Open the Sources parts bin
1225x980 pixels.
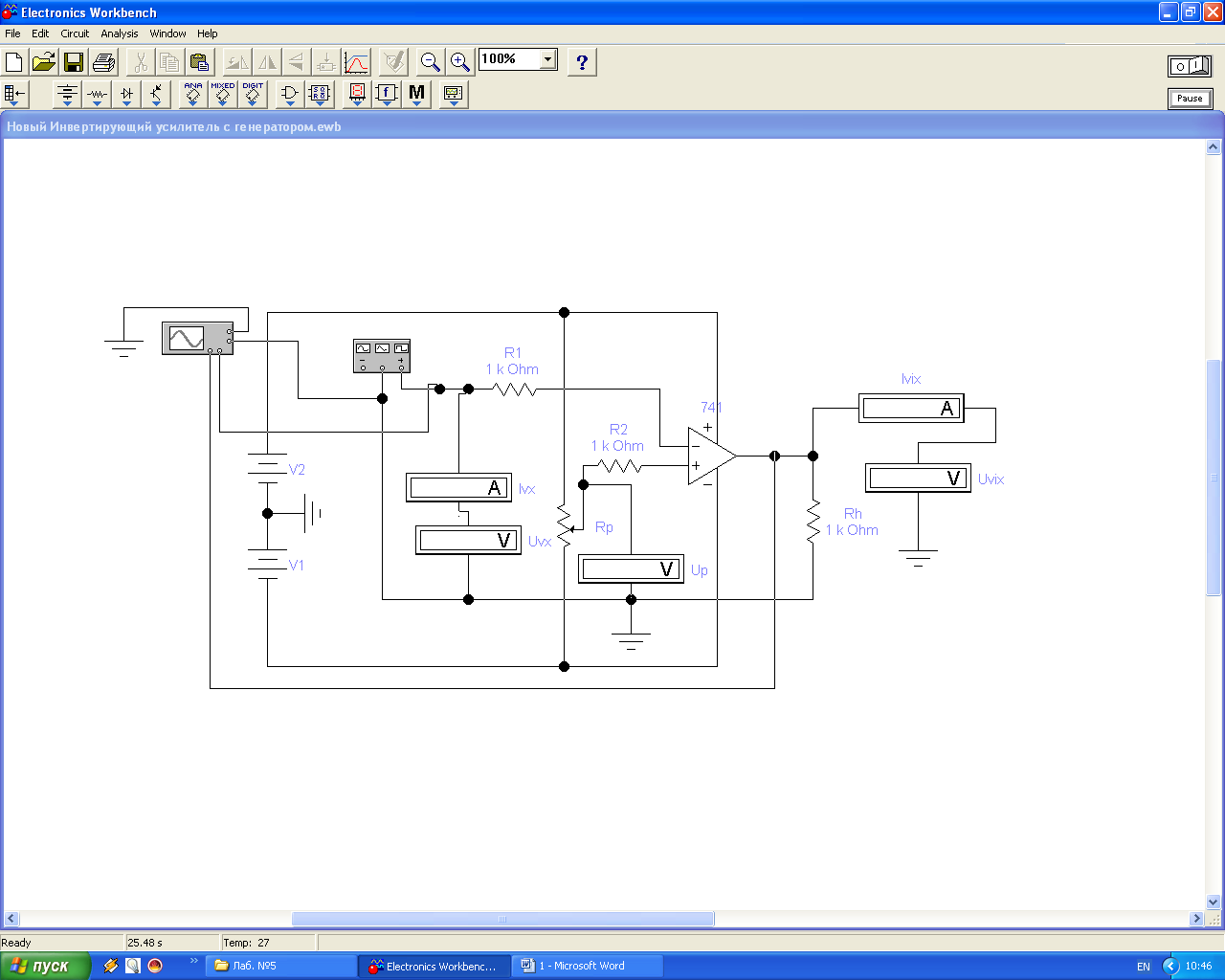(x=67, y=94)
